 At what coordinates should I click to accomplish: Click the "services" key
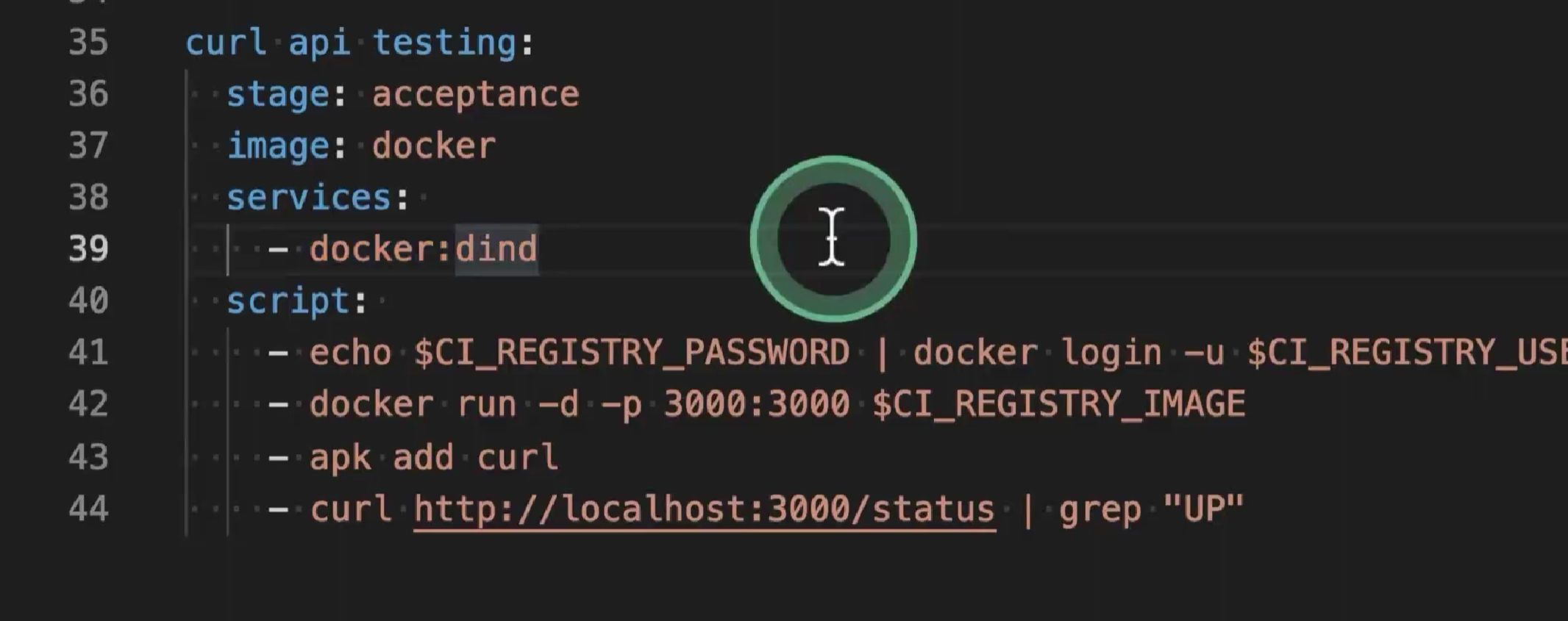click(x=308, y=198)
